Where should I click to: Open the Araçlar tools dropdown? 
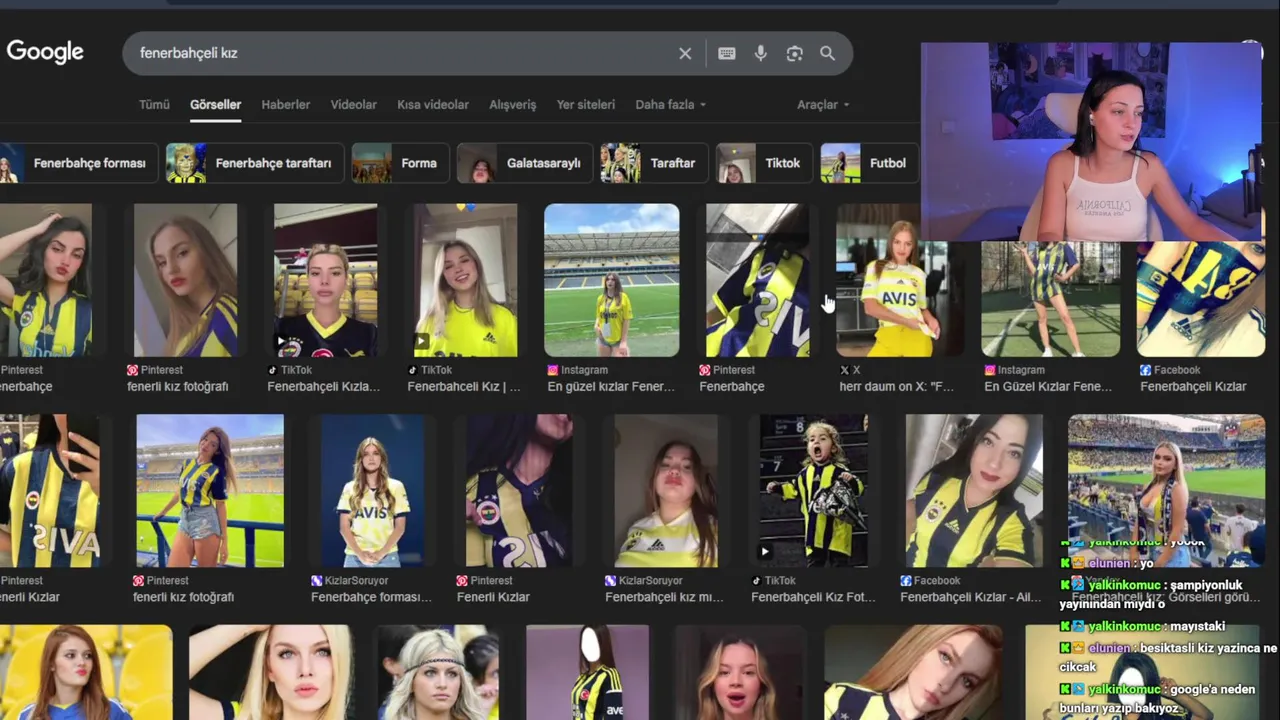(x=823, y=104)
